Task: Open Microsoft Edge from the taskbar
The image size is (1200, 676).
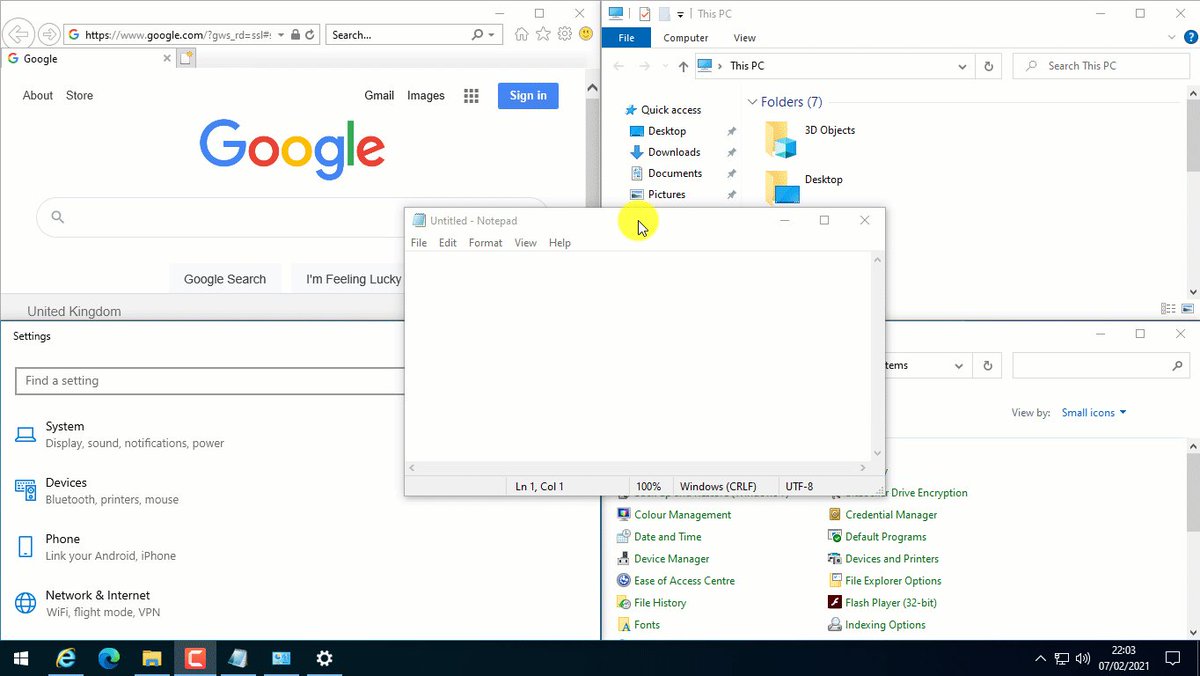Action: [108, 659]
